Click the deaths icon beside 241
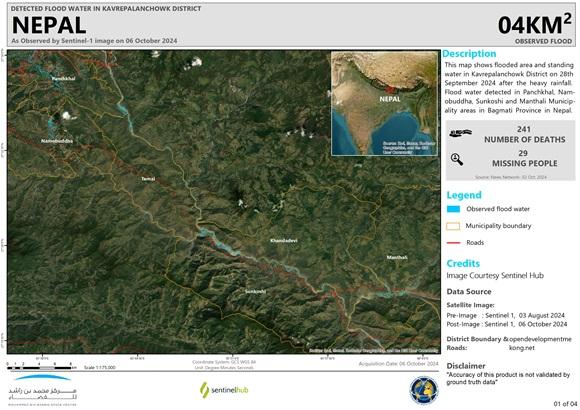 tap(461, 133)
